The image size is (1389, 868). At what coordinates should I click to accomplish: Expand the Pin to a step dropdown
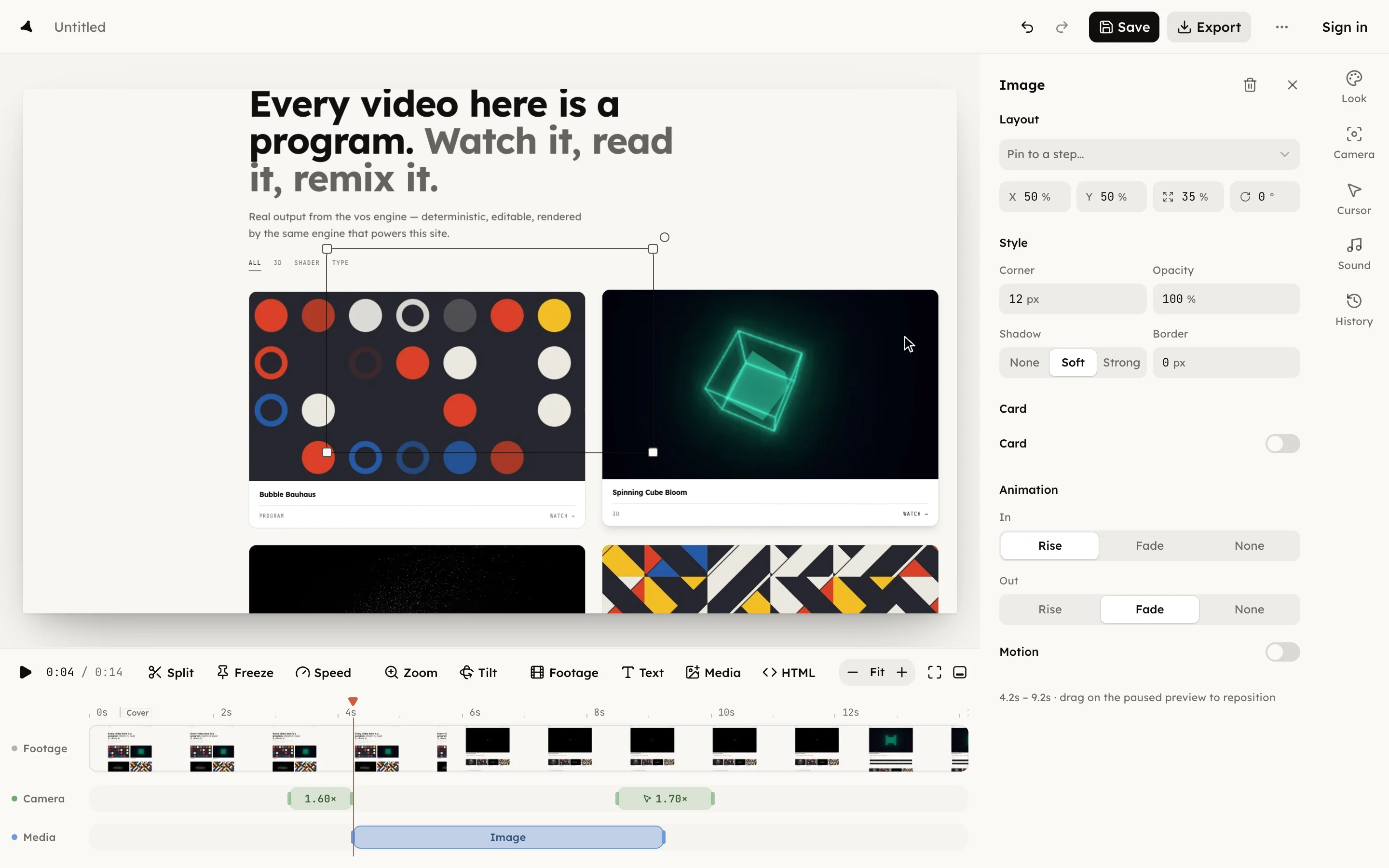tap(1149, 154)
